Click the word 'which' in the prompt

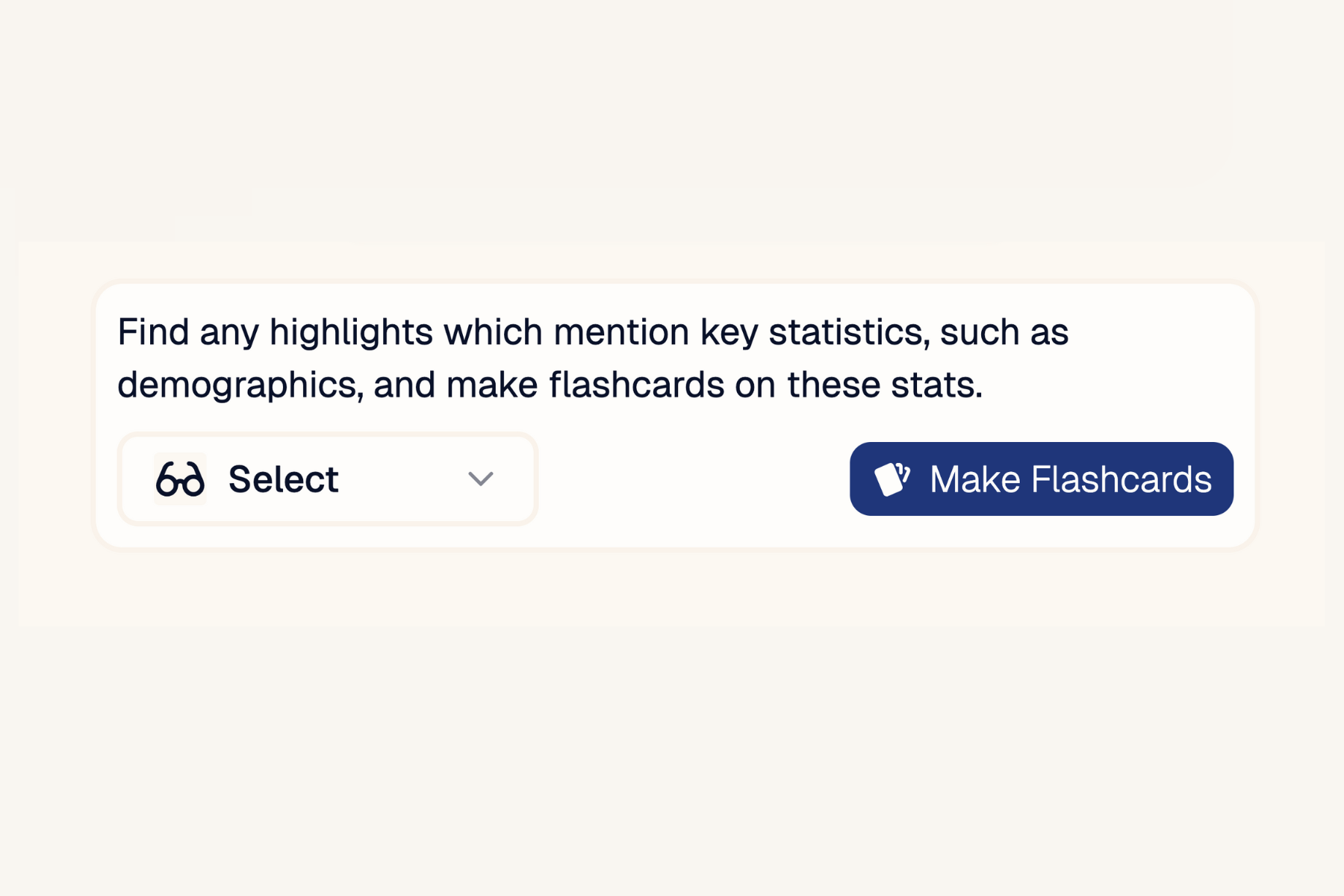pyautogui.click(x=493, y=332)
